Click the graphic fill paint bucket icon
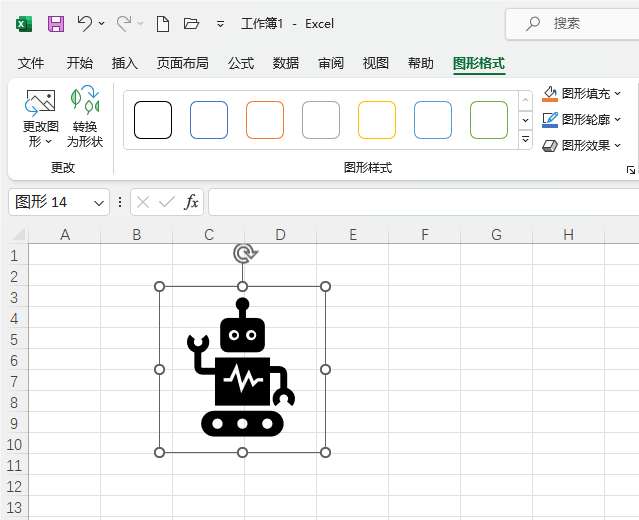639x520 pixels. [x=550, y=93]
